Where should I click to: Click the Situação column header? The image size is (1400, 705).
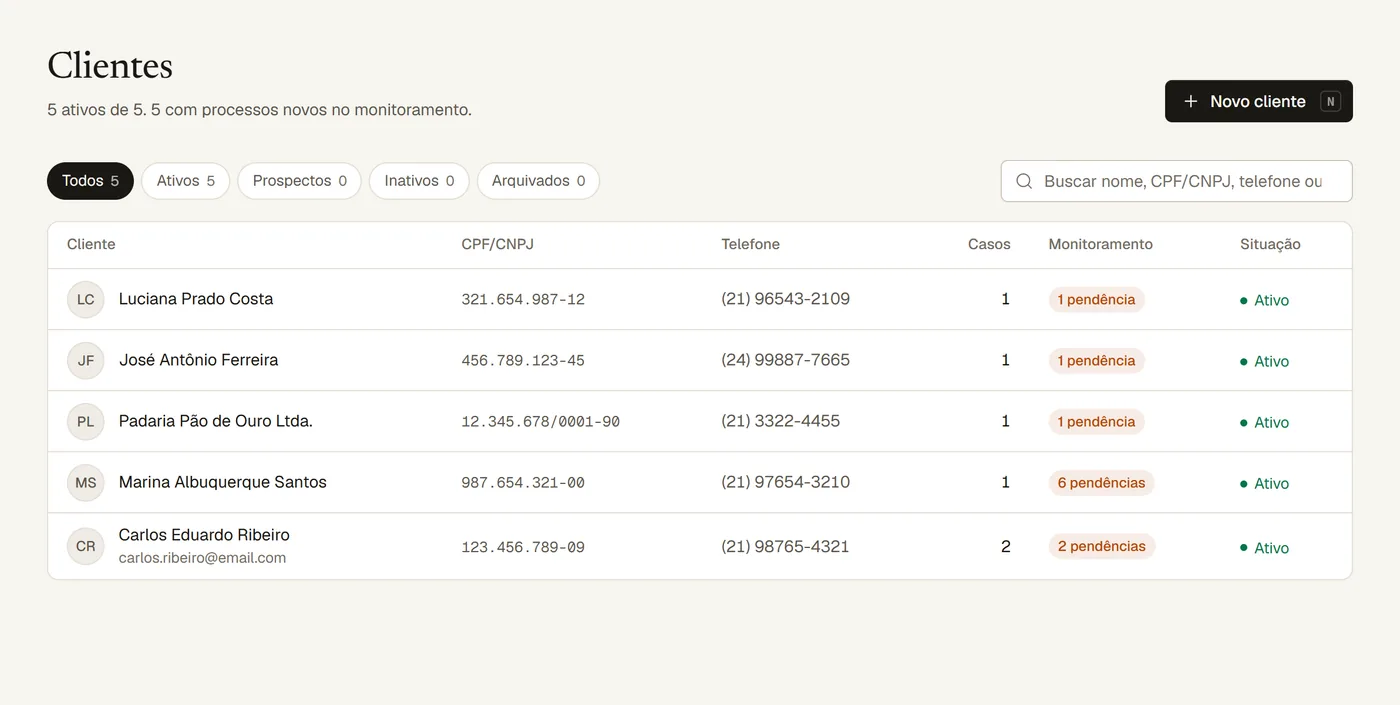click(1270, 244)
